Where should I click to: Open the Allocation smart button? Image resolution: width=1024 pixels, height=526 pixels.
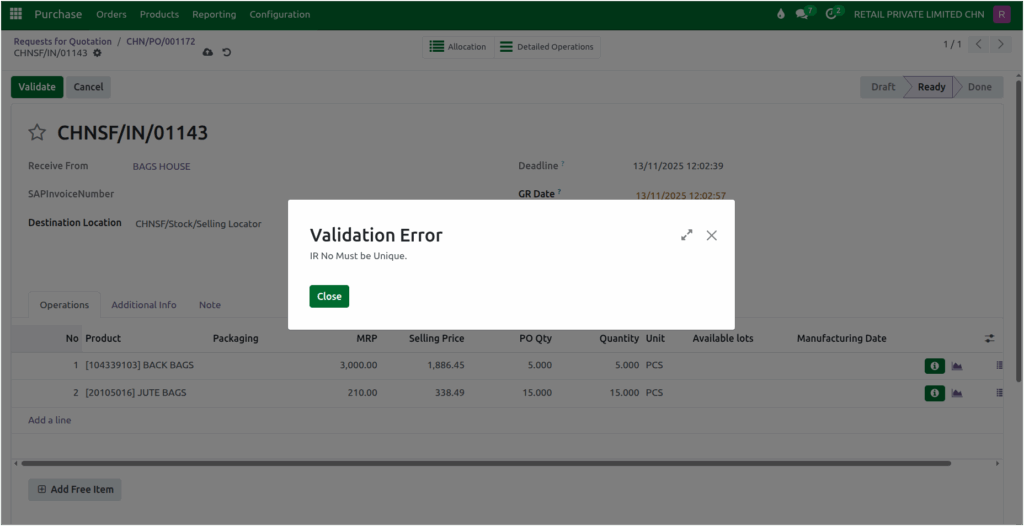pos(458,47)
